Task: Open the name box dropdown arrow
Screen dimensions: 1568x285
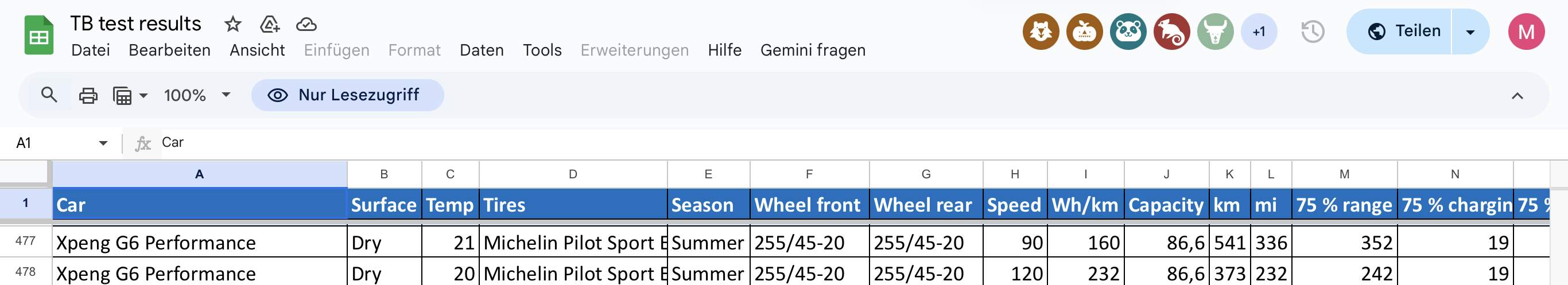Action: 103,143
